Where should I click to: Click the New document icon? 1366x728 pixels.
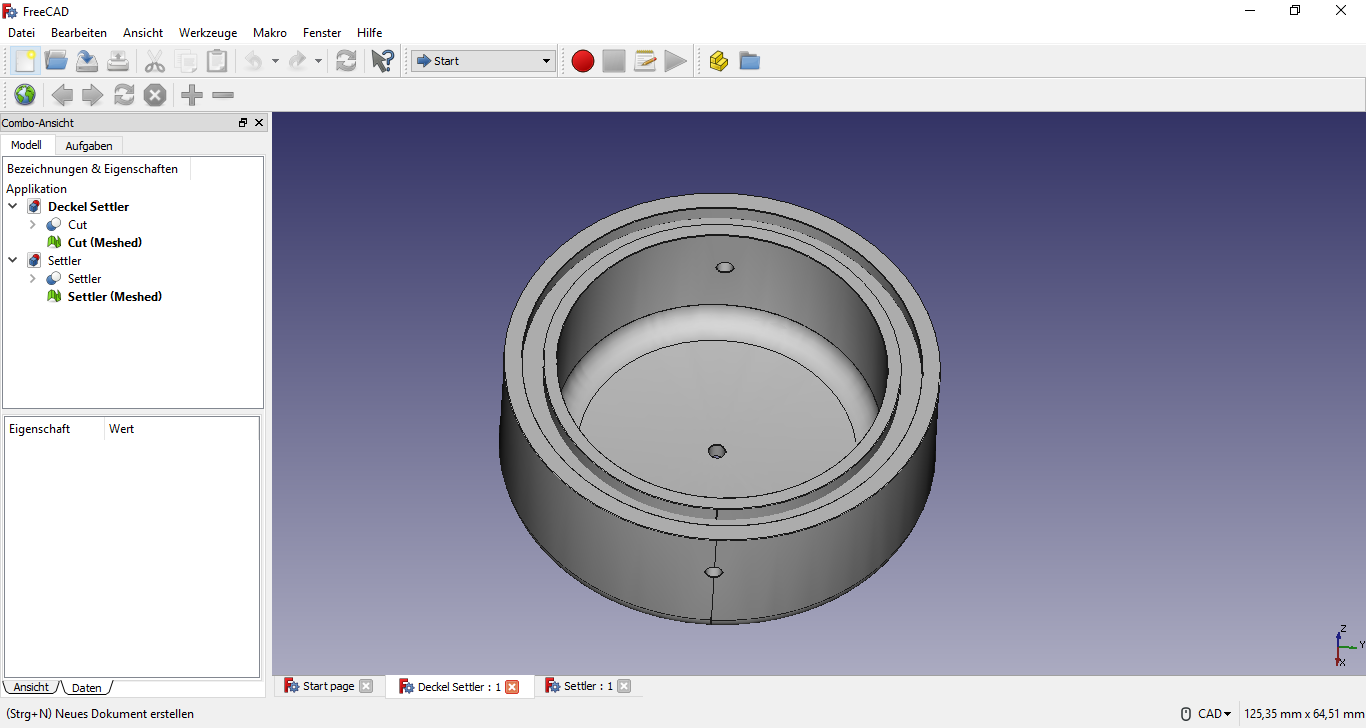25,61
